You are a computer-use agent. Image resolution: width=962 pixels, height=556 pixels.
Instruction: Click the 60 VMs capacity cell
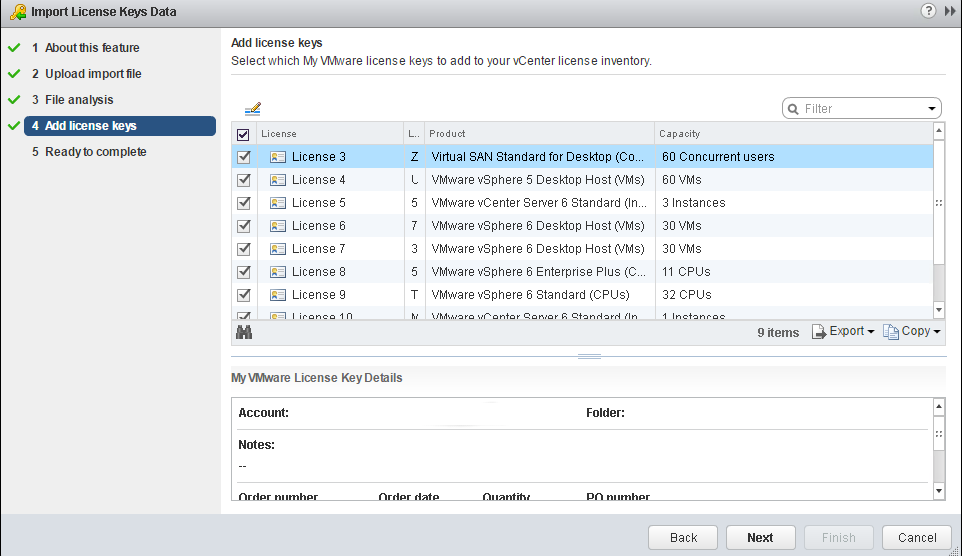(x=794, y=180)
